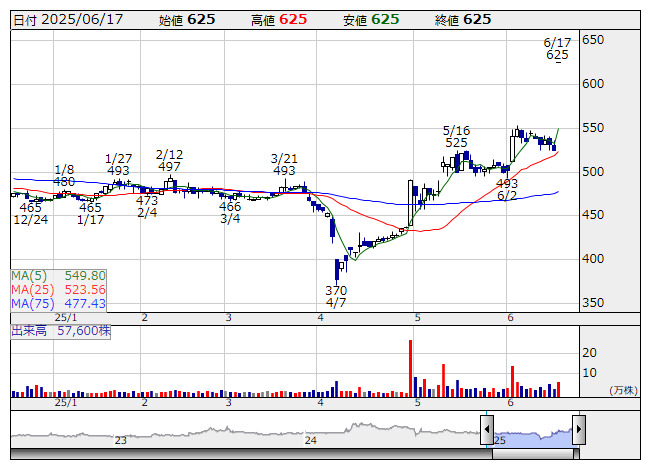Select the MA(75) 477.43 legend entry
This screenshot has height=470, width=653.
tap(58, 303)
